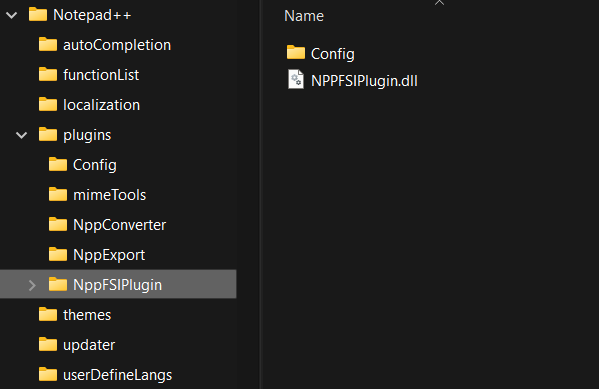The image size is (599, 389).
Task: Click the userDefineLangs folder icon
Action: 48,374
